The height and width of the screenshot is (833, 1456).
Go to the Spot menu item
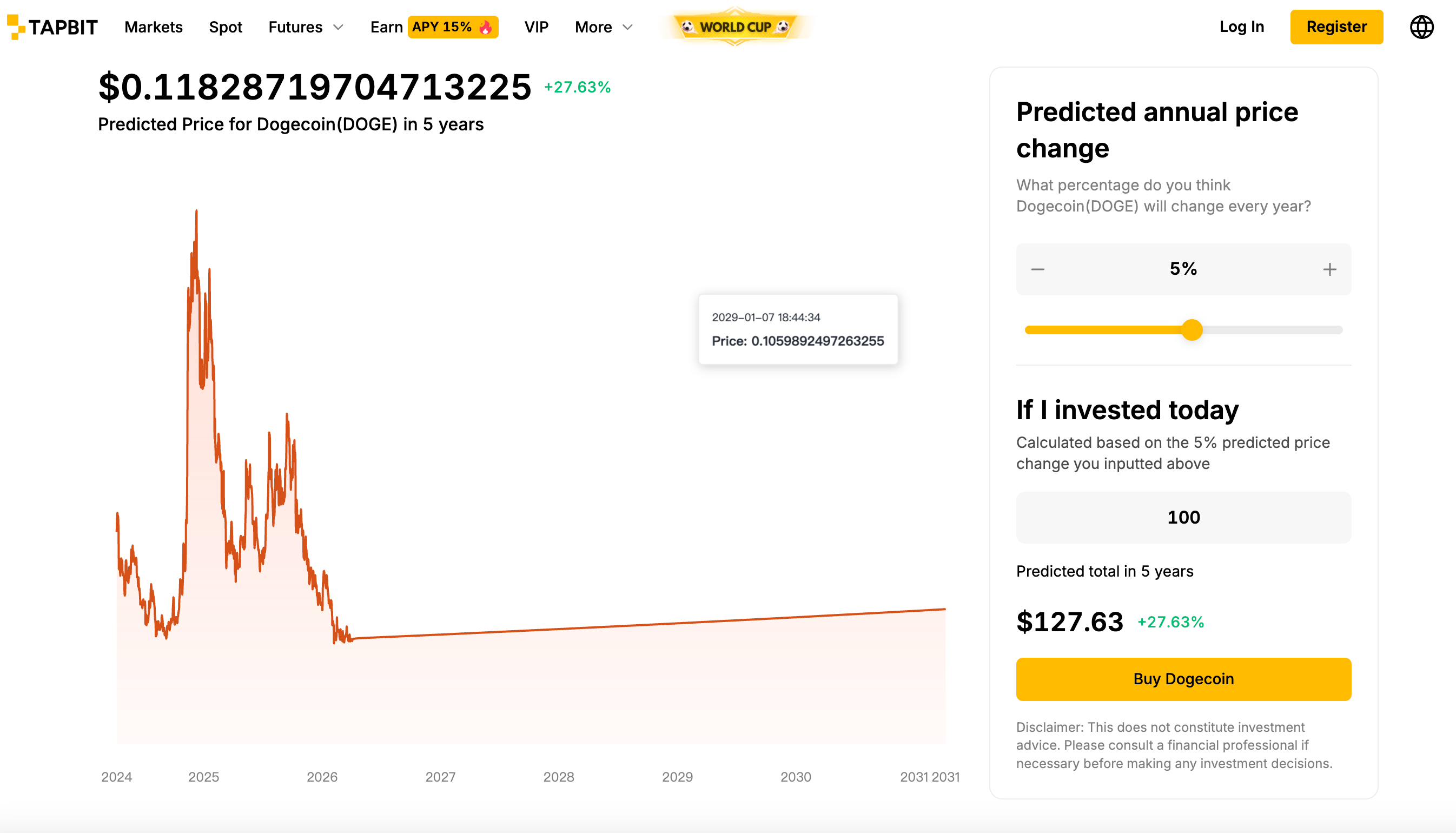click(226, 27)
